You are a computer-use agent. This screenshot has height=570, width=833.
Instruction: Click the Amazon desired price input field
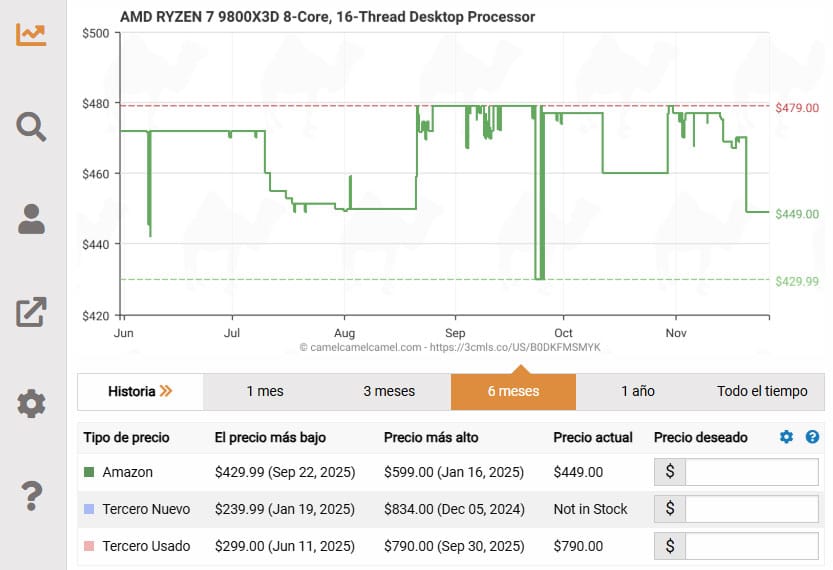click(x=751, y=472)
